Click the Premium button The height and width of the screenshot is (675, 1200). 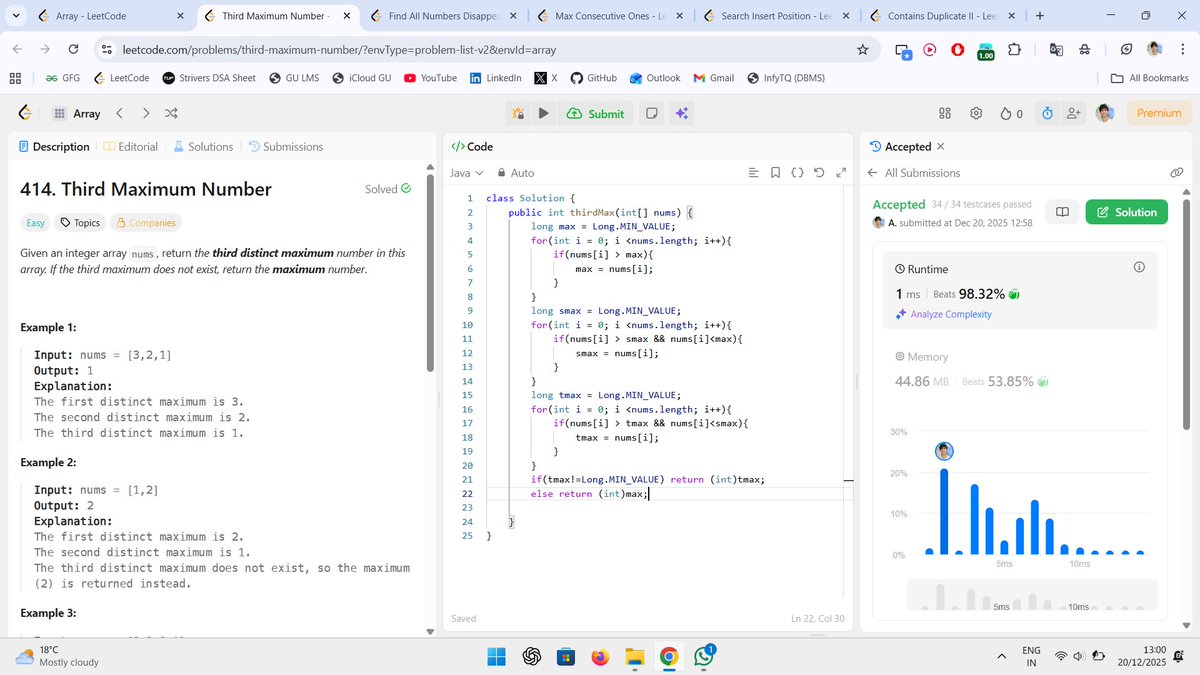click(1159, 113)
